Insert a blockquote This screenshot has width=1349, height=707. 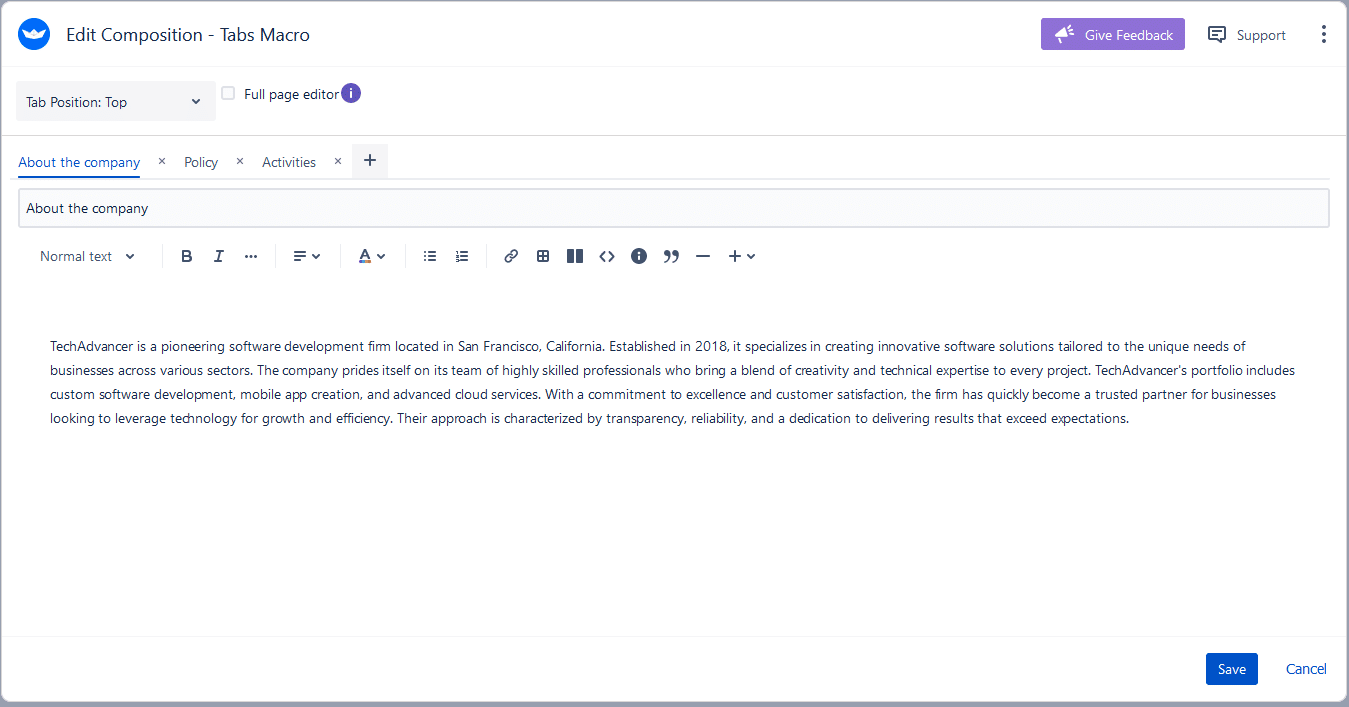[671, 256]
